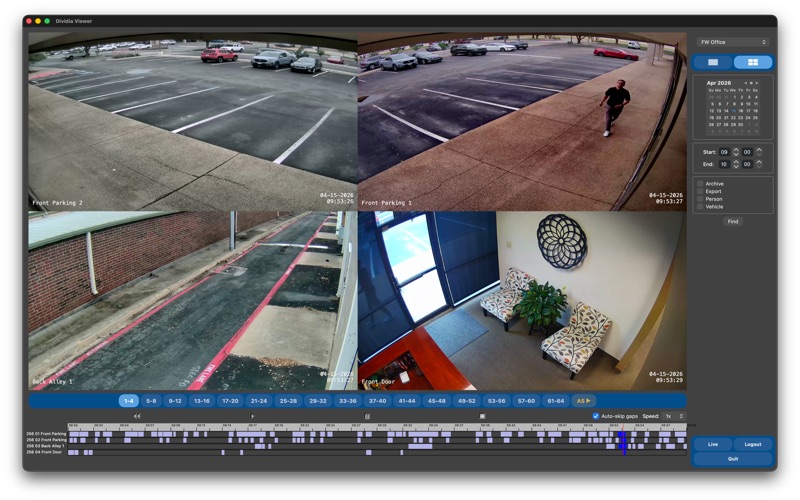Click the 01 Front Parking timeline label
This screenshot has width=800, height=500.
point(46,434)
